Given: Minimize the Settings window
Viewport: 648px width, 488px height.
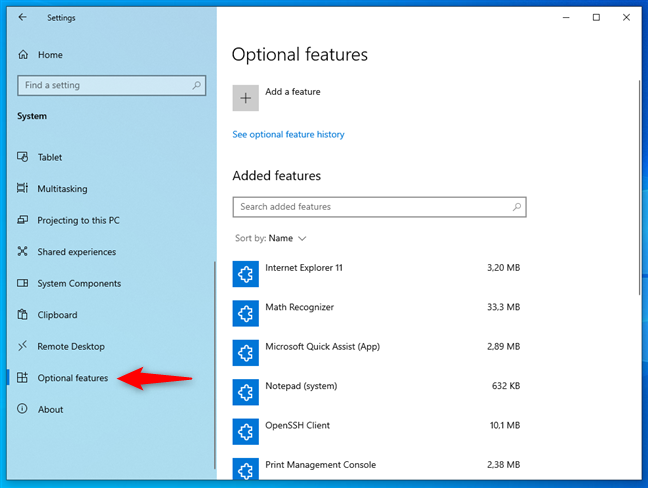Looking at the screenshot, I should coord(566,17).
